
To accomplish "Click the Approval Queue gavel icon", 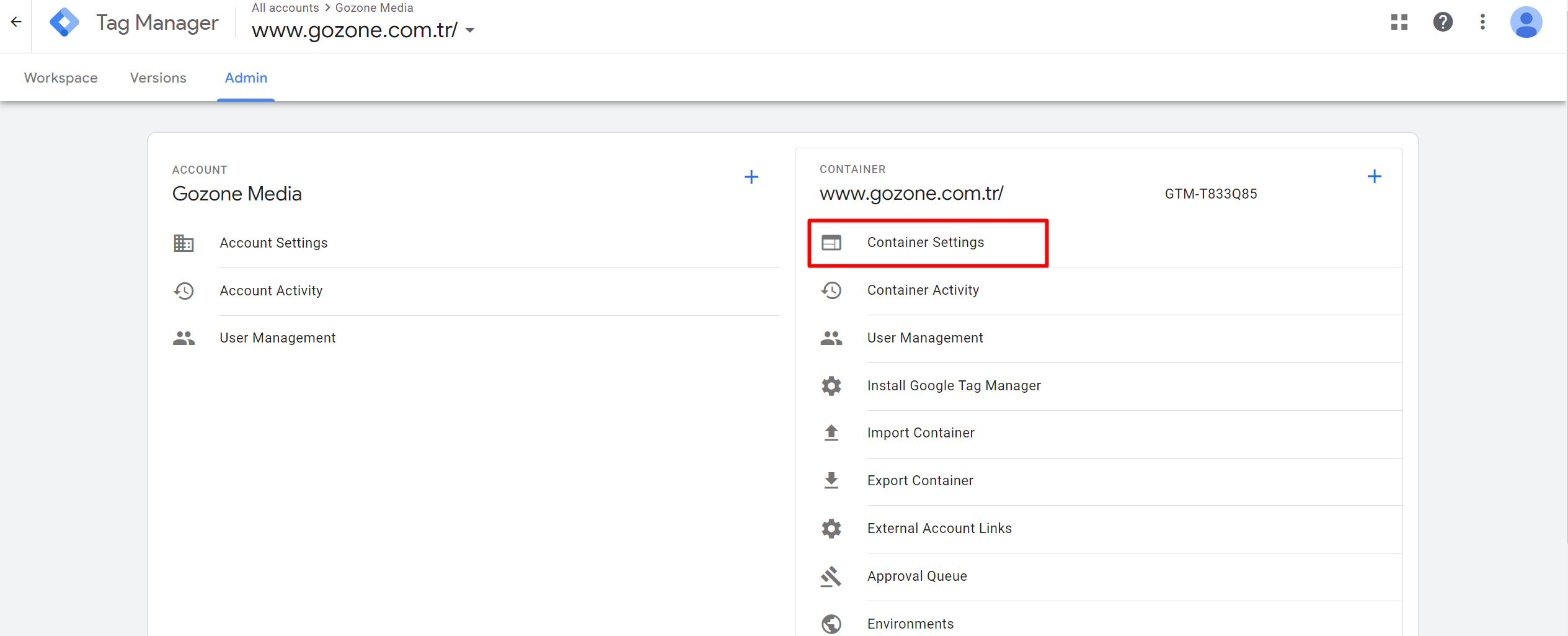I will pyautogui.click(x=831, y=576).
